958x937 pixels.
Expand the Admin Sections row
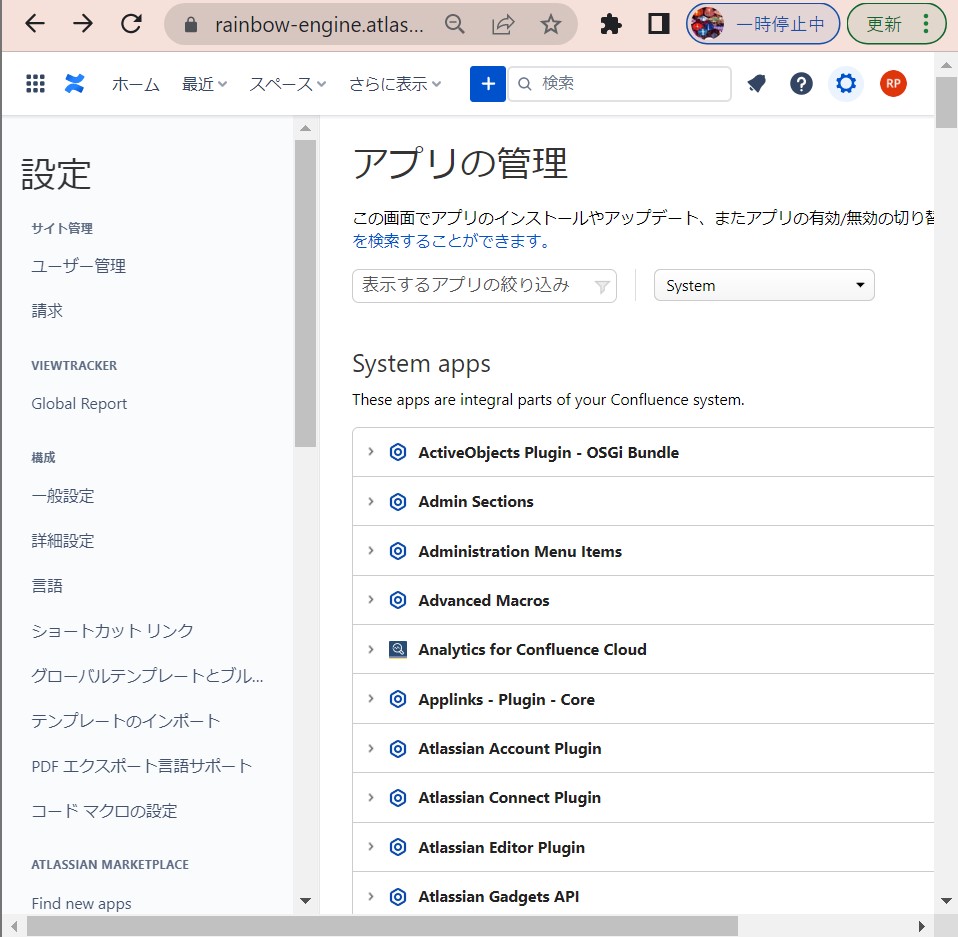(x=371, y=501)
